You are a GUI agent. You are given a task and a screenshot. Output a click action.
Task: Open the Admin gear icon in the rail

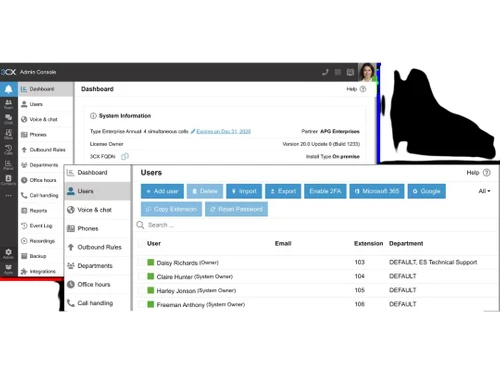tap(9, 254)
